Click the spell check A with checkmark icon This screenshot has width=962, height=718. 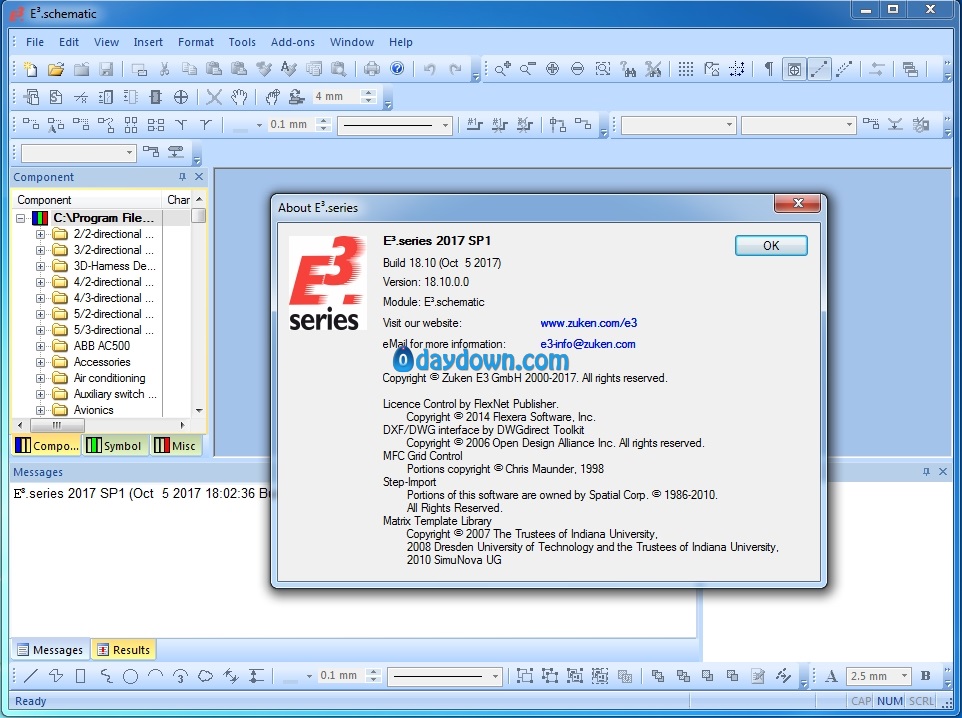[x=288, y=69]
